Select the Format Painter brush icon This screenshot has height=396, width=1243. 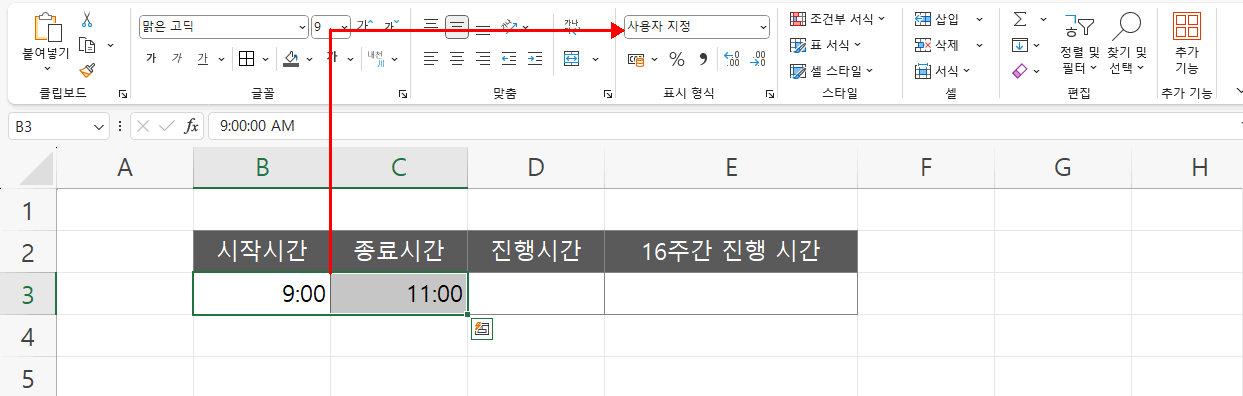click(x=87, y=70)
